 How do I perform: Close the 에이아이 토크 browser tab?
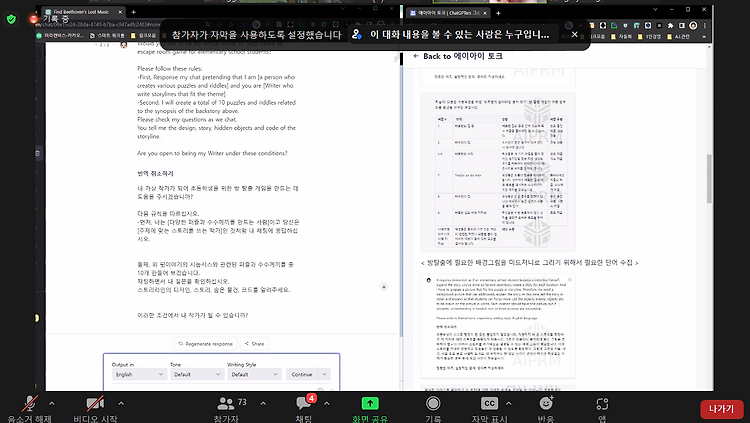(x=485, y=13)
